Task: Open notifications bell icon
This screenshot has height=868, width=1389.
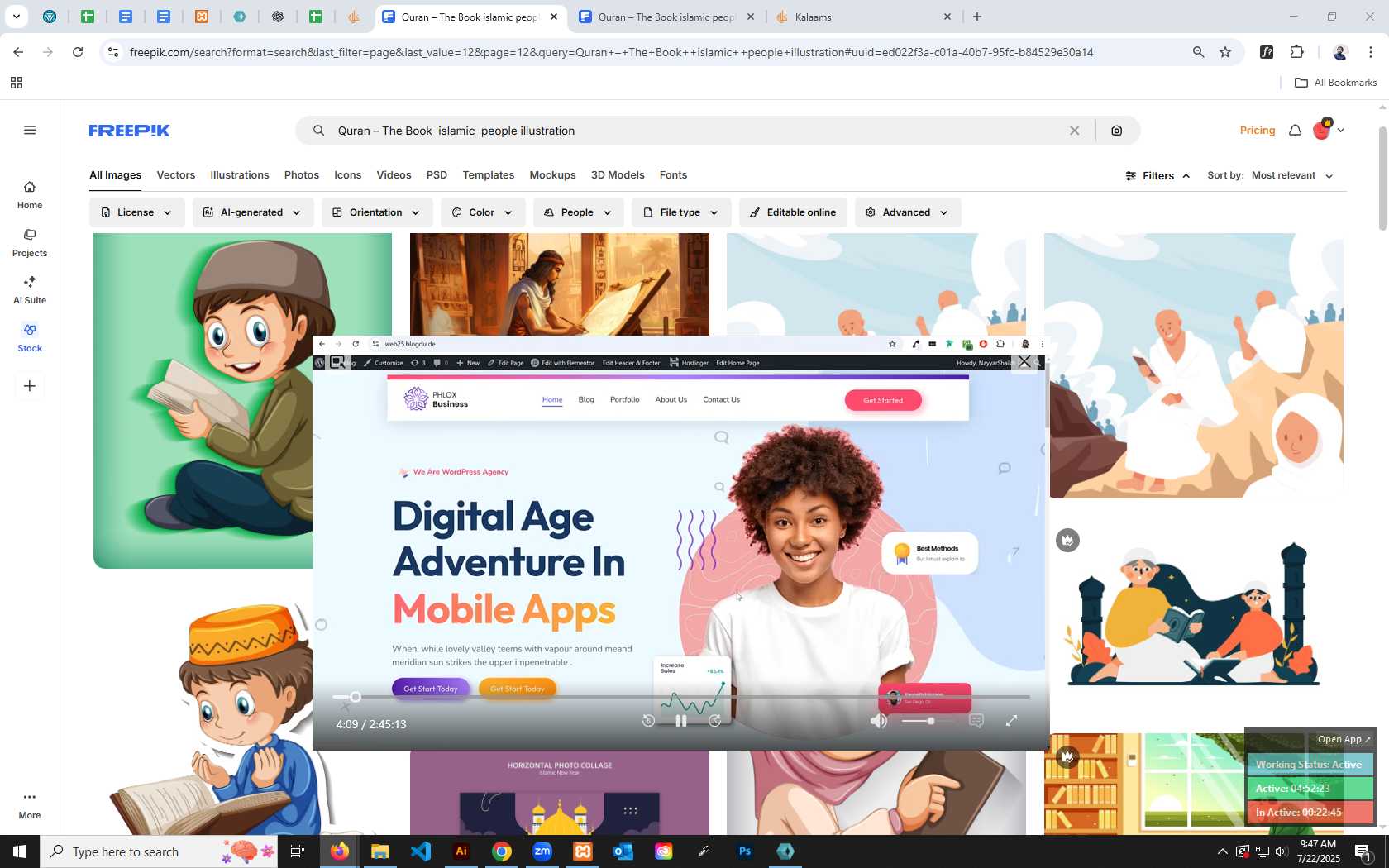Action: tap(1295, 131)
